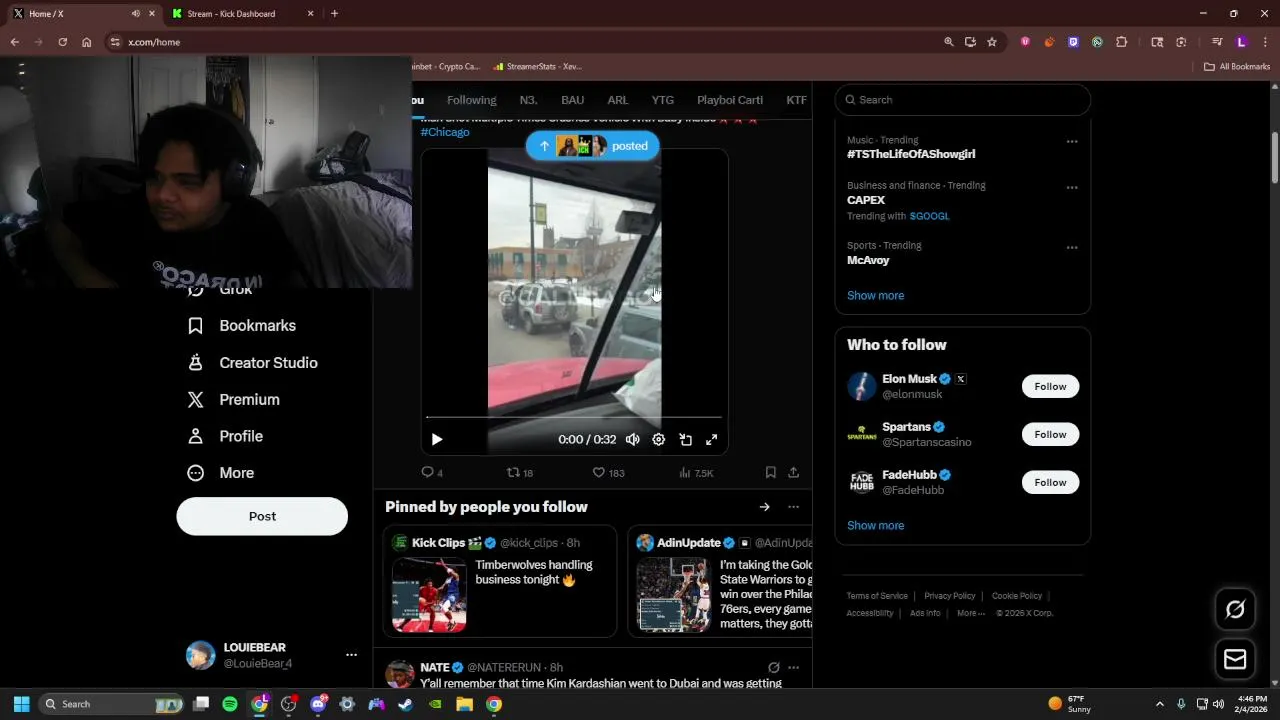View all pinned posts arrow
1280x720 pixels.
point(764,507)
